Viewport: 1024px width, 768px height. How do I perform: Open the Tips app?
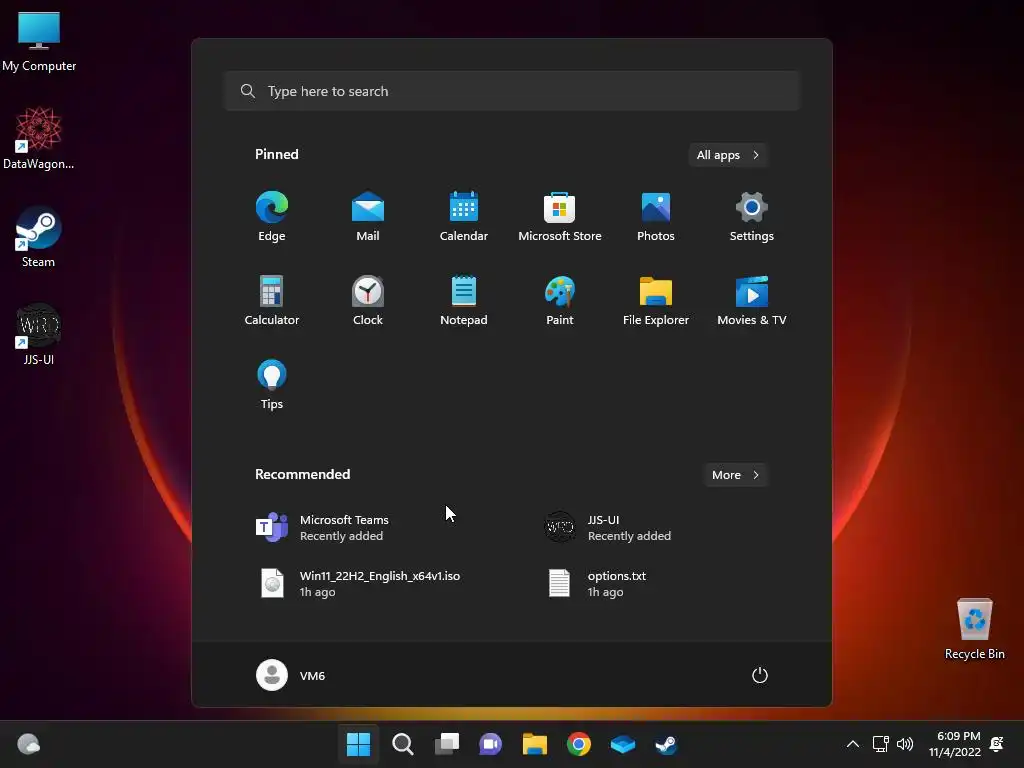tap(272, 385)
